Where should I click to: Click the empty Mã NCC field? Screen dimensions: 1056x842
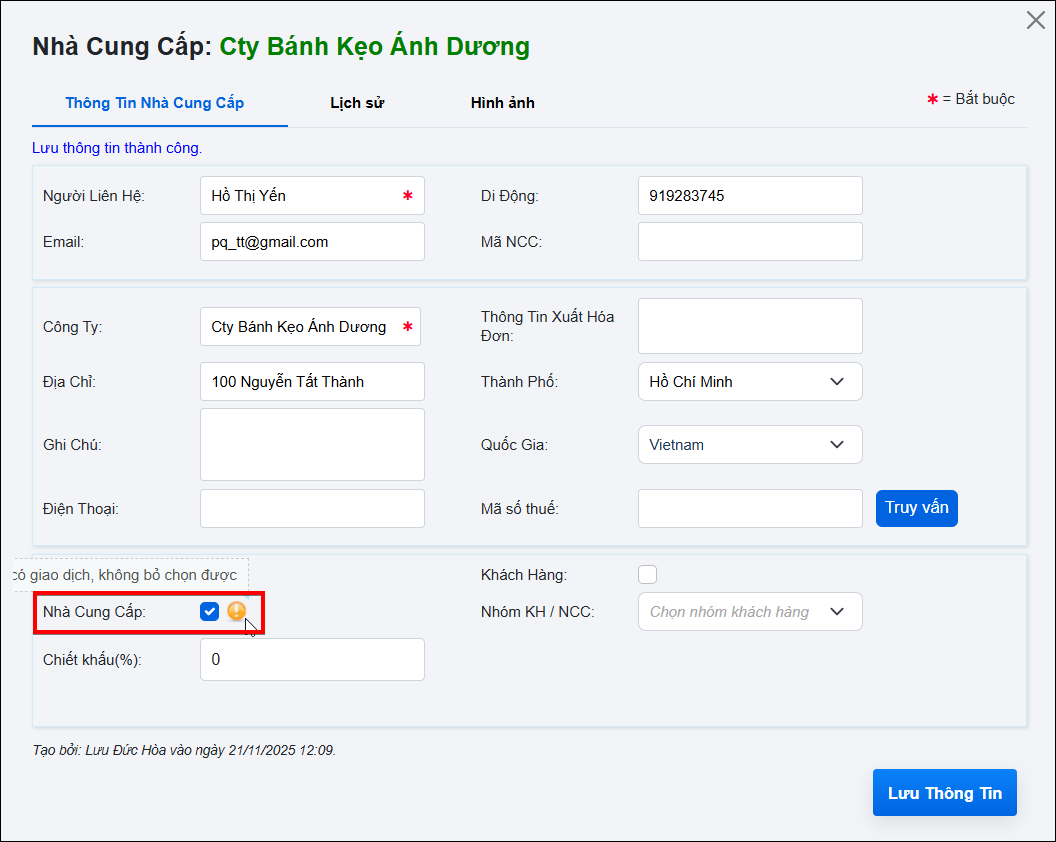[750, 241]
